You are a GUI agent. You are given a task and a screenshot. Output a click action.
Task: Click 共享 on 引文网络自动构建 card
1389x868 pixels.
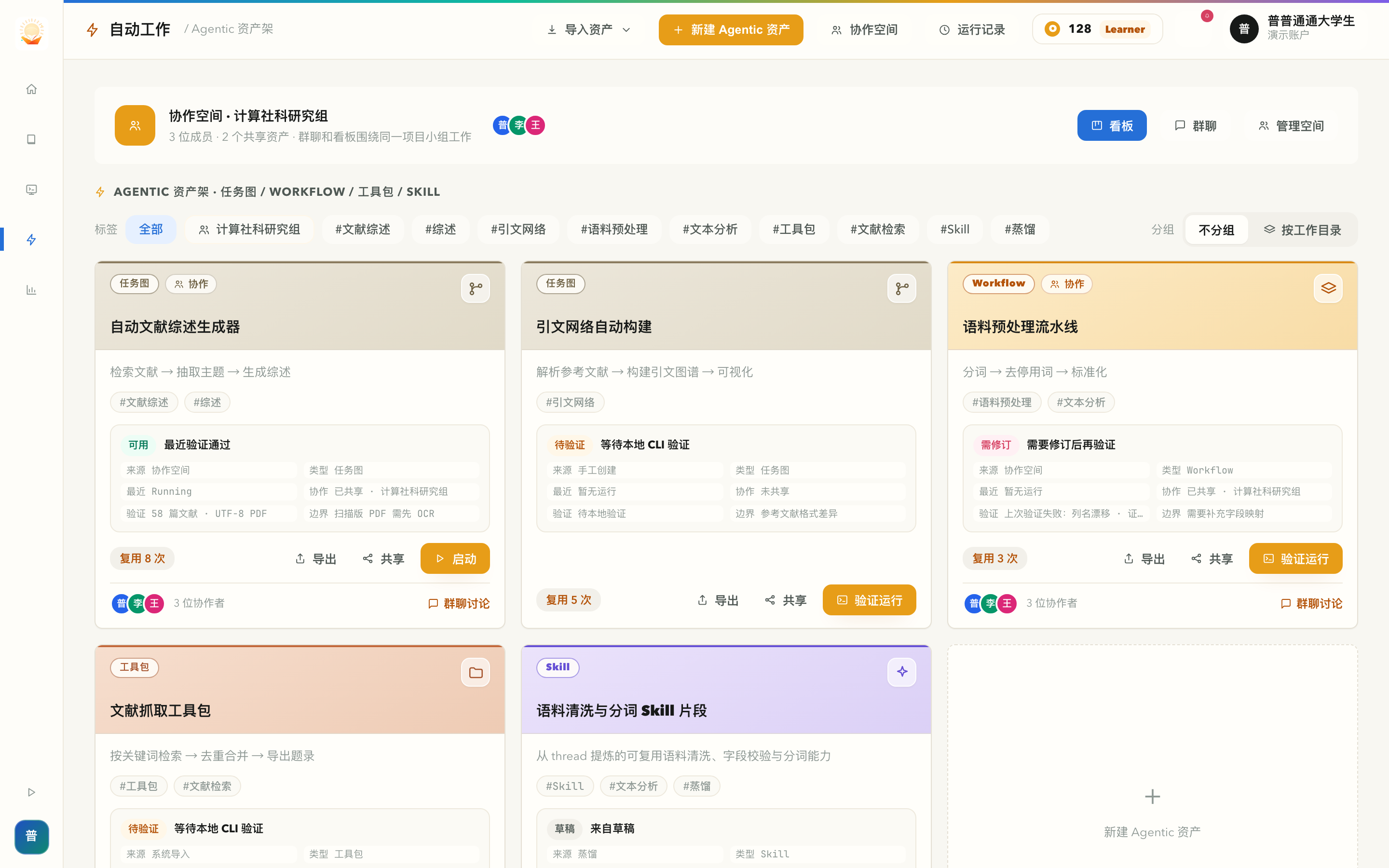[x=786, y=600]
